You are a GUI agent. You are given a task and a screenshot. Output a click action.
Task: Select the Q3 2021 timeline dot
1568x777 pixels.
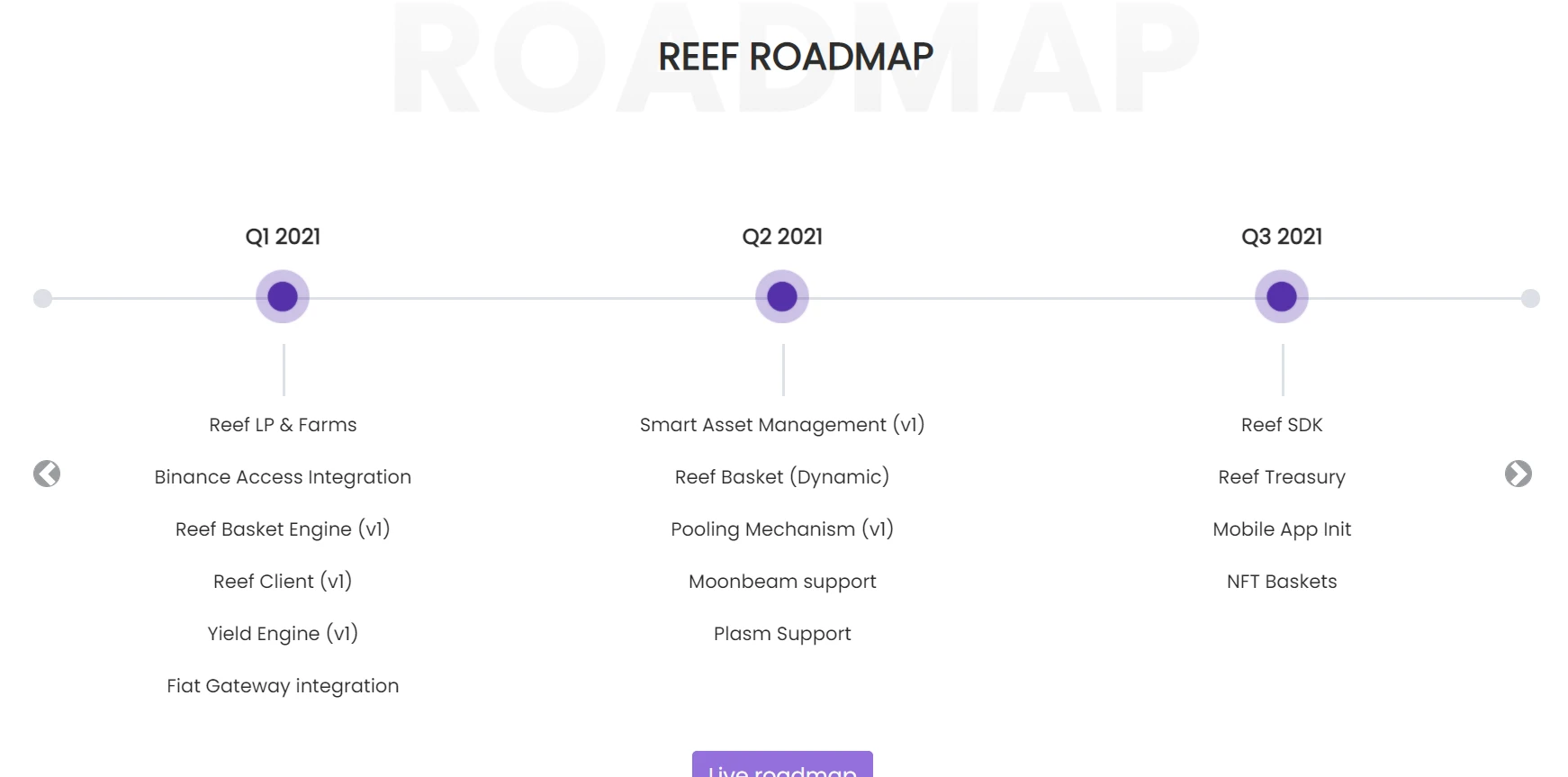[x=1282, y=296]
